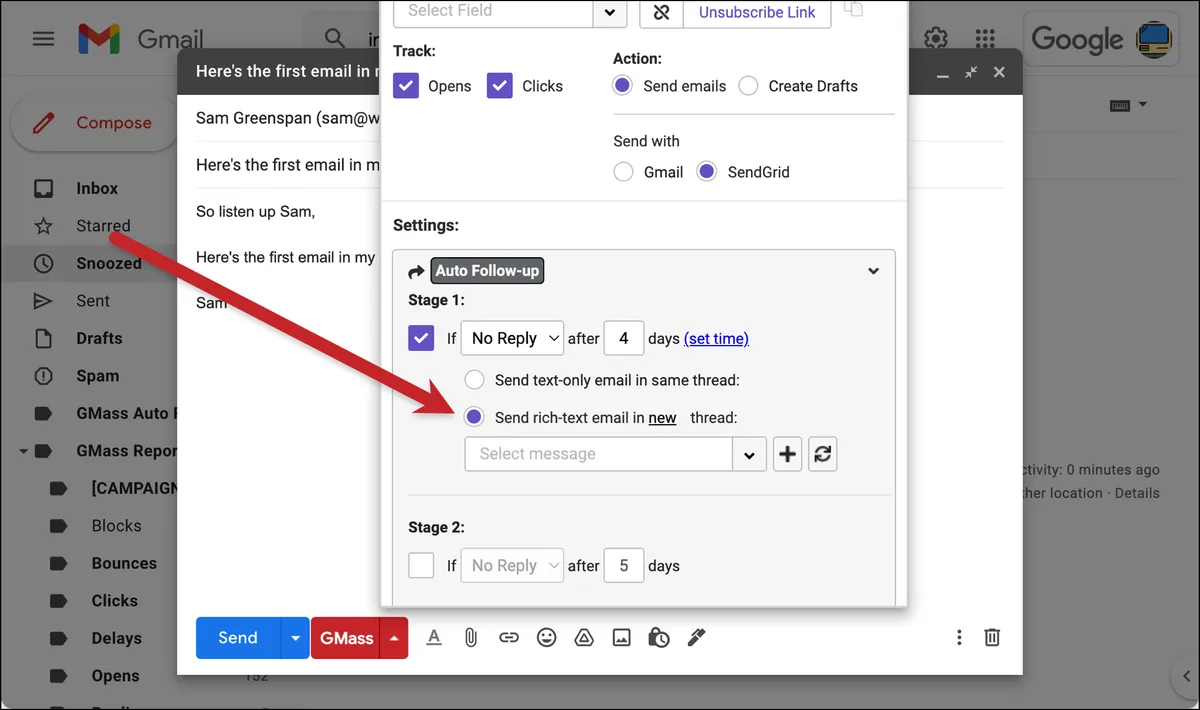The image size is (1200, 710).
Task: Open Inbox folder
Action: tap(97, 188)
